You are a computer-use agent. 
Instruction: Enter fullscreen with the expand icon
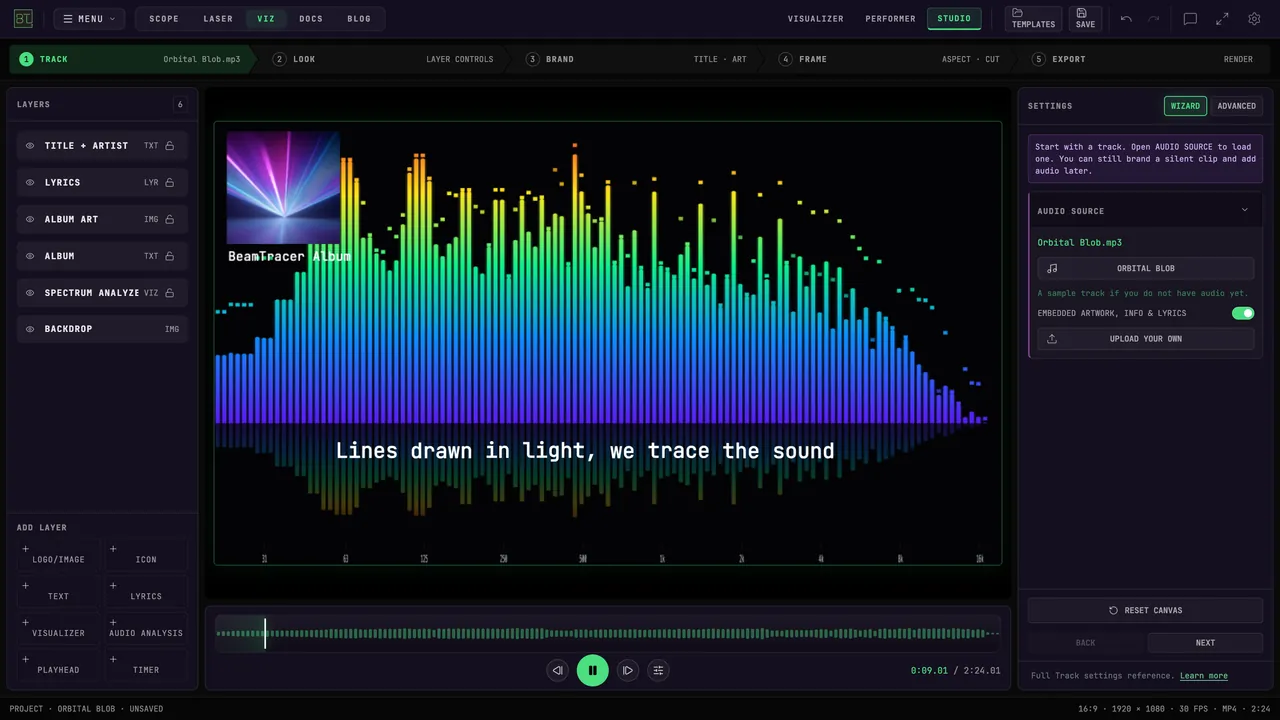coord(1222,19)
